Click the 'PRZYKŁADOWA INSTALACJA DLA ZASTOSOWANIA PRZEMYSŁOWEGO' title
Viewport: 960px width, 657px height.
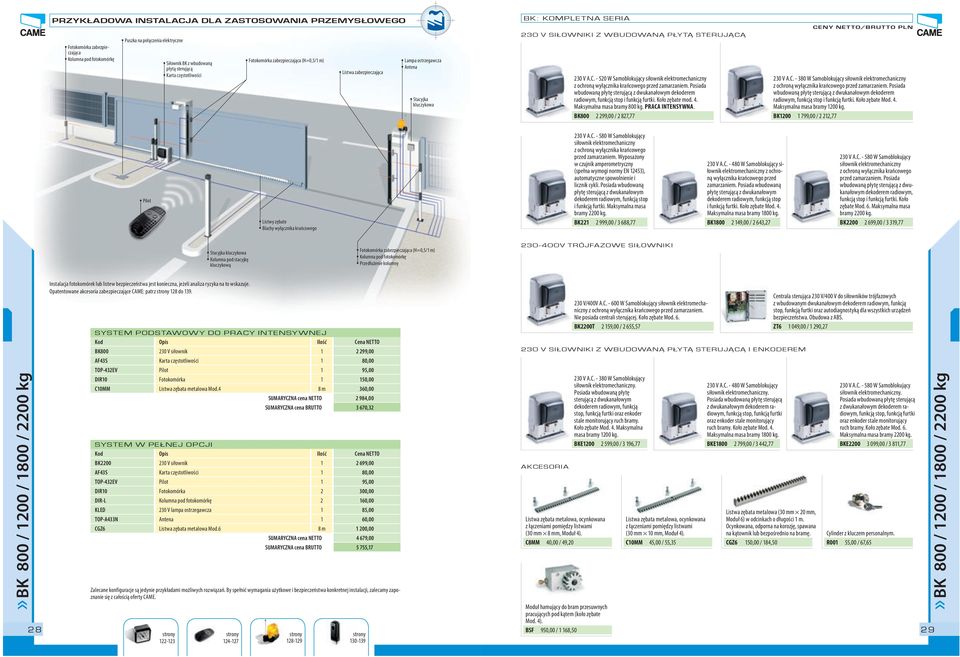tap(228, 20)
